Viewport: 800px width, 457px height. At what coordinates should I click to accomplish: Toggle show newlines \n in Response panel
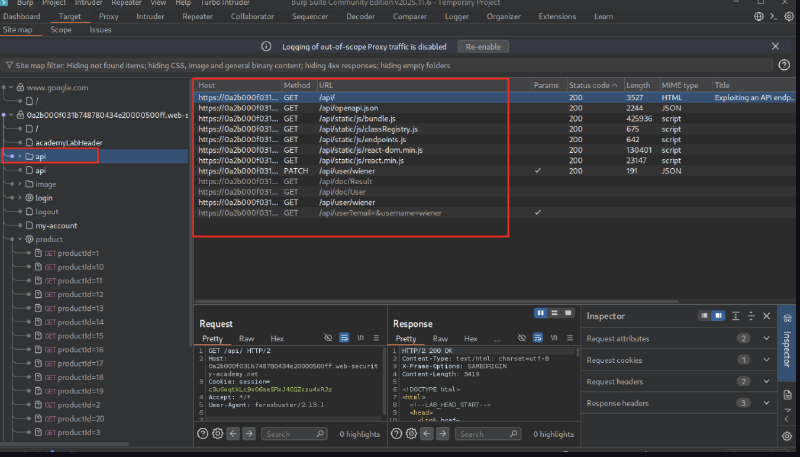pyautogui.click(x=554, y=338)
